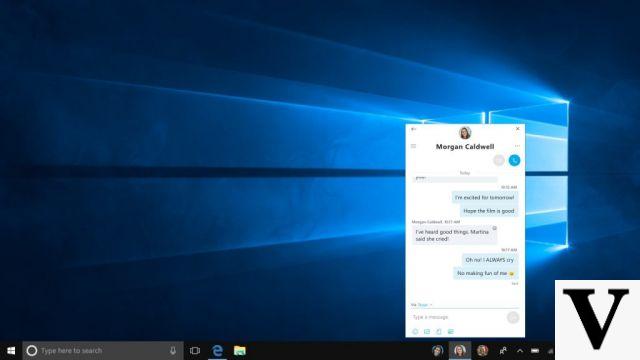Go back using the arrow in the panel
The image size is (640, 360).
coord(413,129)
